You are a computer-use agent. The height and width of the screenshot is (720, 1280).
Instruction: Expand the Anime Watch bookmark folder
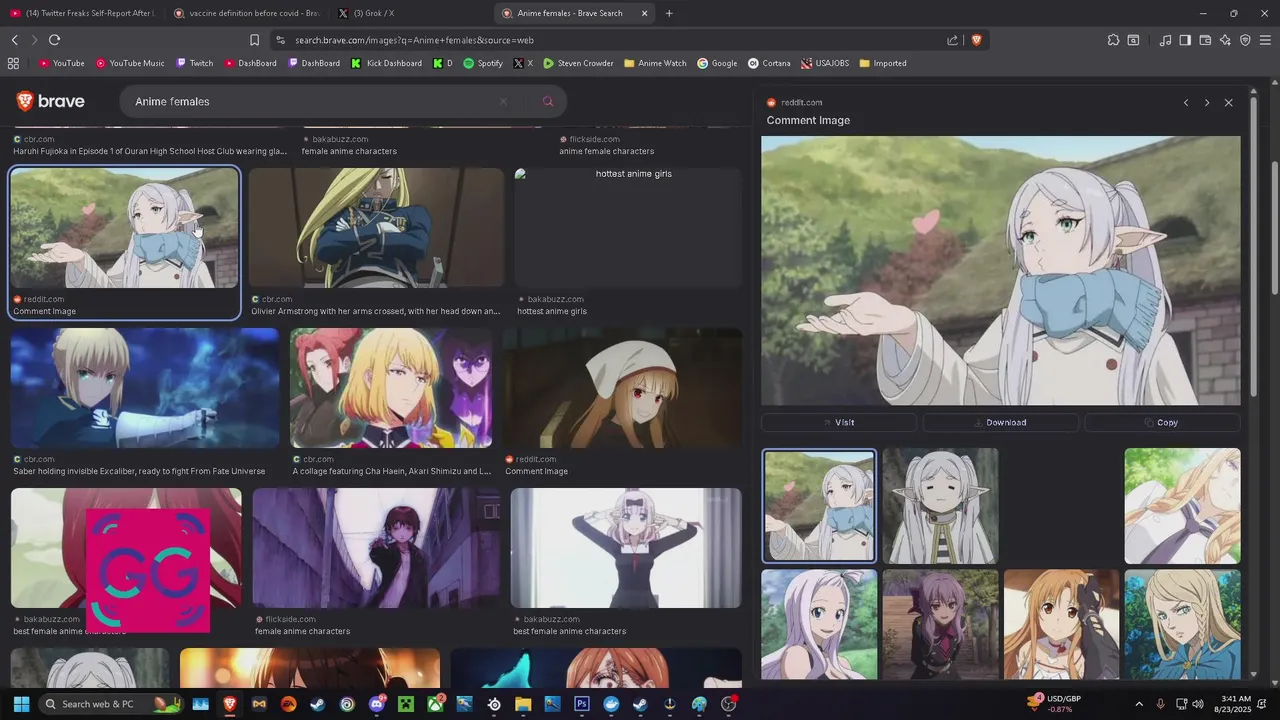tap(655, 63)
